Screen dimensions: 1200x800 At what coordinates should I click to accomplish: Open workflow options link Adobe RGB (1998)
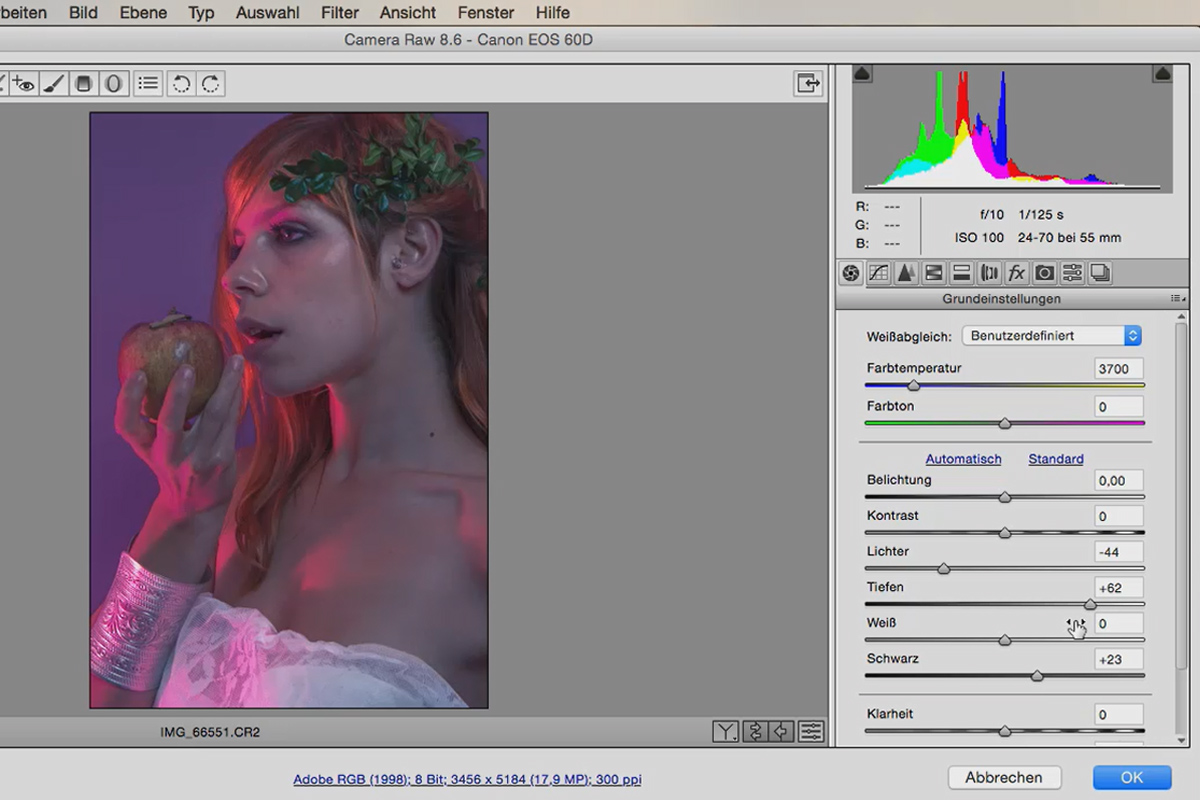click(x=467, y=779)
